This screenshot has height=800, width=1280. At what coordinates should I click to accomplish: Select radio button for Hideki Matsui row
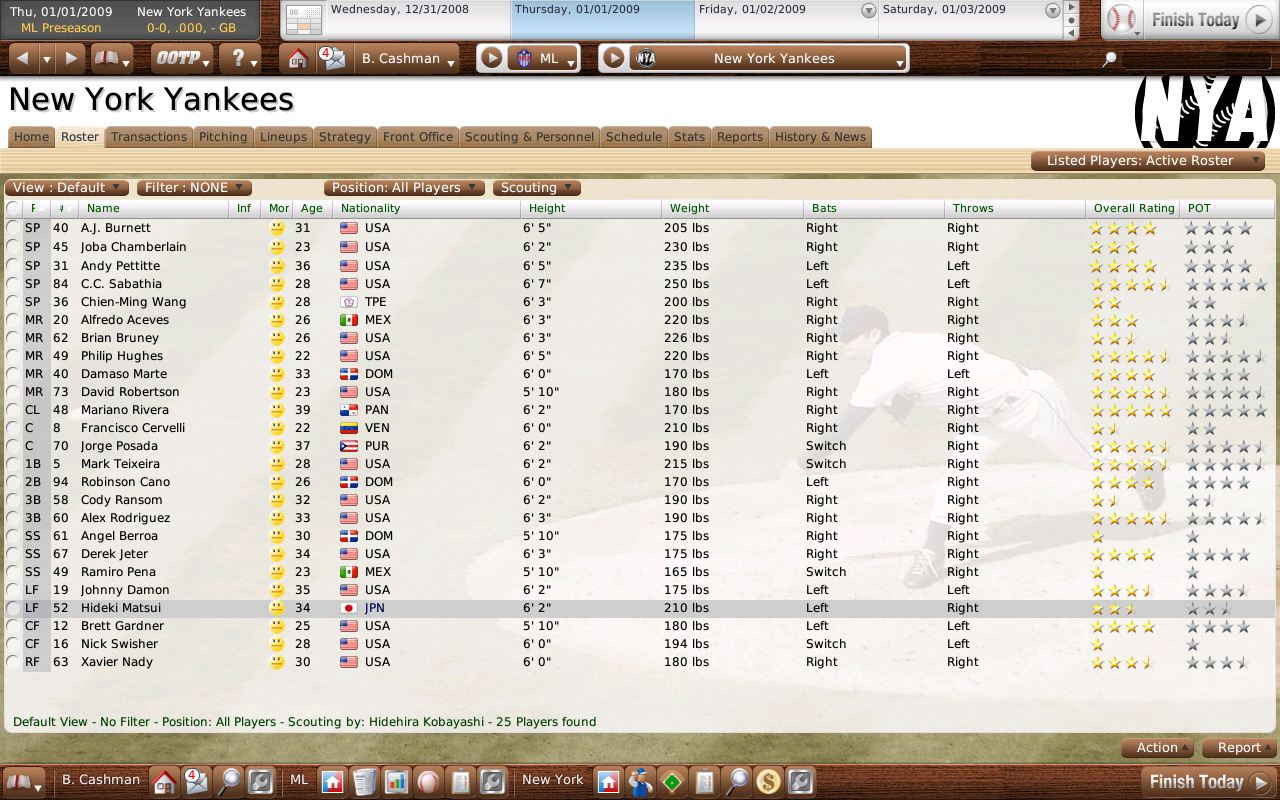point(12,608)
